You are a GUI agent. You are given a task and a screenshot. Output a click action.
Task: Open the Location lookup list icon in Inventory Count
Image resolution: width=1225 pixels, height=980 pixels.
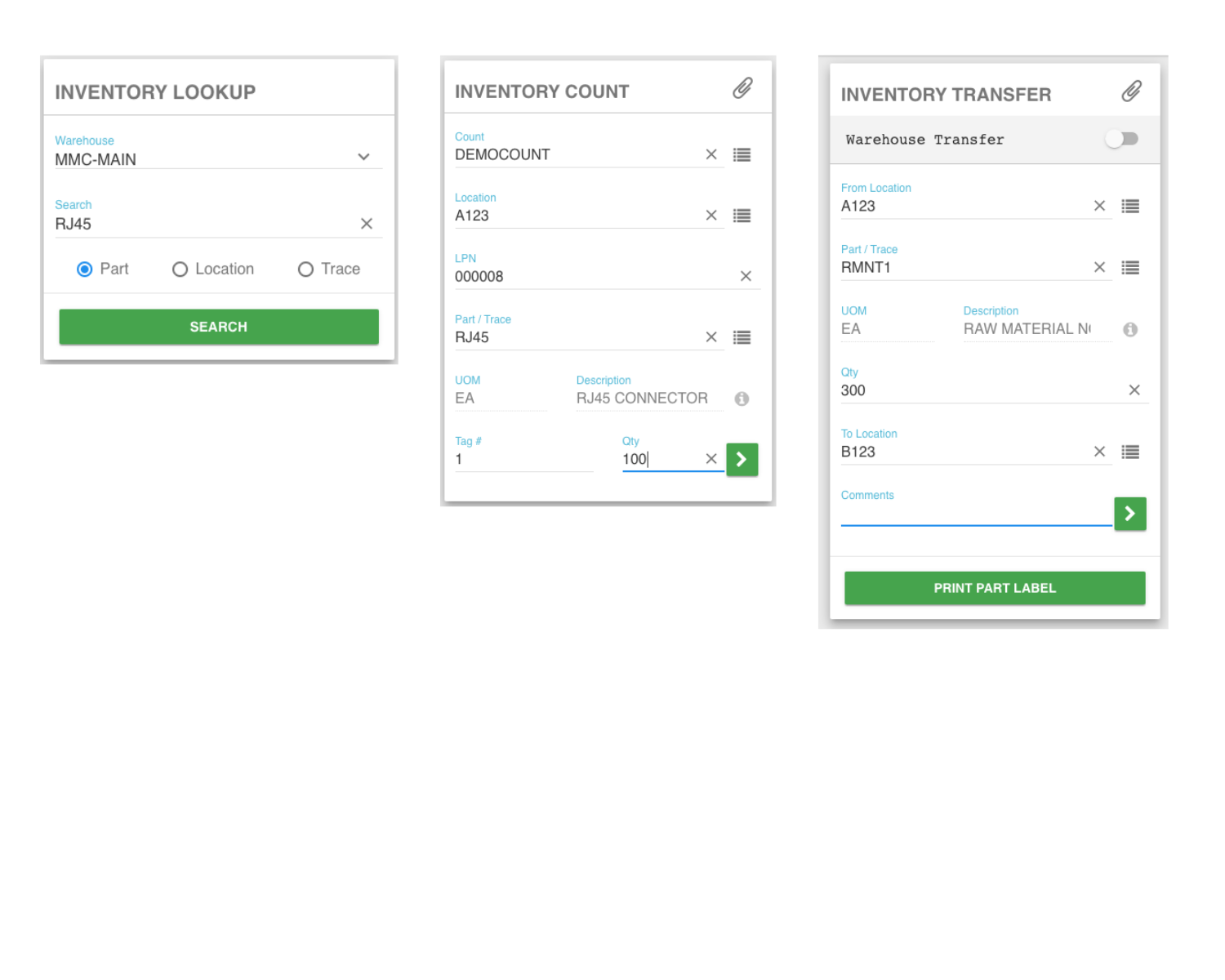pyautogui.click(x=742, y=215)
